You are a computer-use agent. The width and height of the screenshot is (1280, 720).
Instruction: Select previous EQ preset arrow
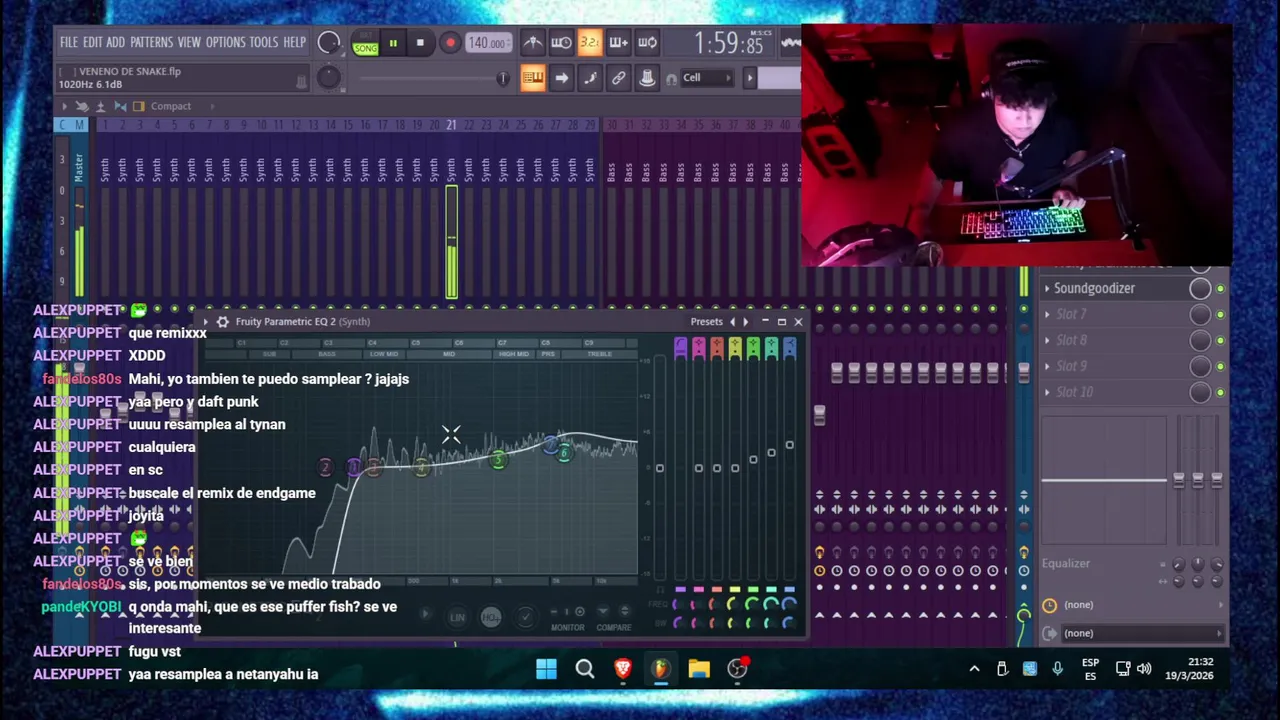[732, 322]
